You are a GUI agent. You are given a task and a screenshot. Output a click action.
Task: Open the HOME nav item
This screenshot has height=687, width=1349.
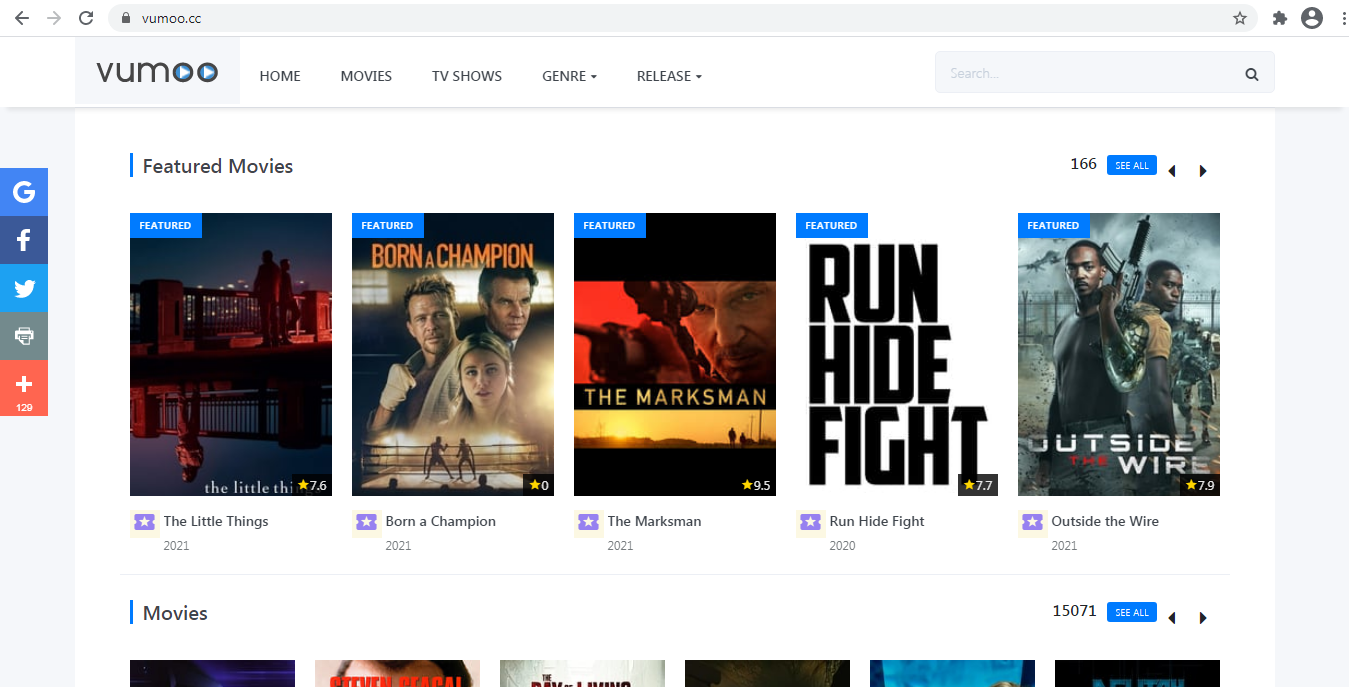click(x=280, y=76)
